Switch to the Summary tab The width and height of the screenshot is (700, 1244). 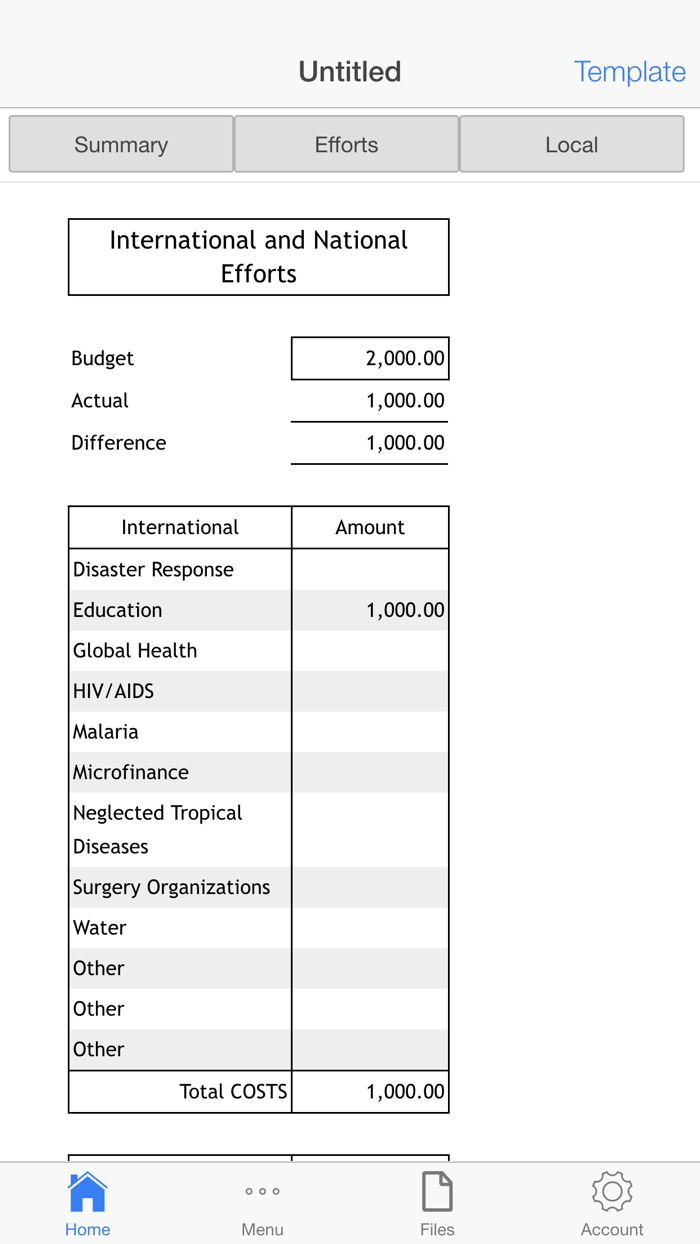point(120,144)
